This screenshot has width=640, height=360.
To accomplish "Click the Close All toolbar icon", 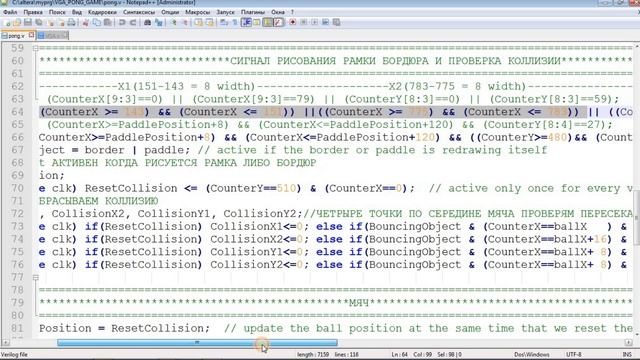I will (x=62, y=22).
